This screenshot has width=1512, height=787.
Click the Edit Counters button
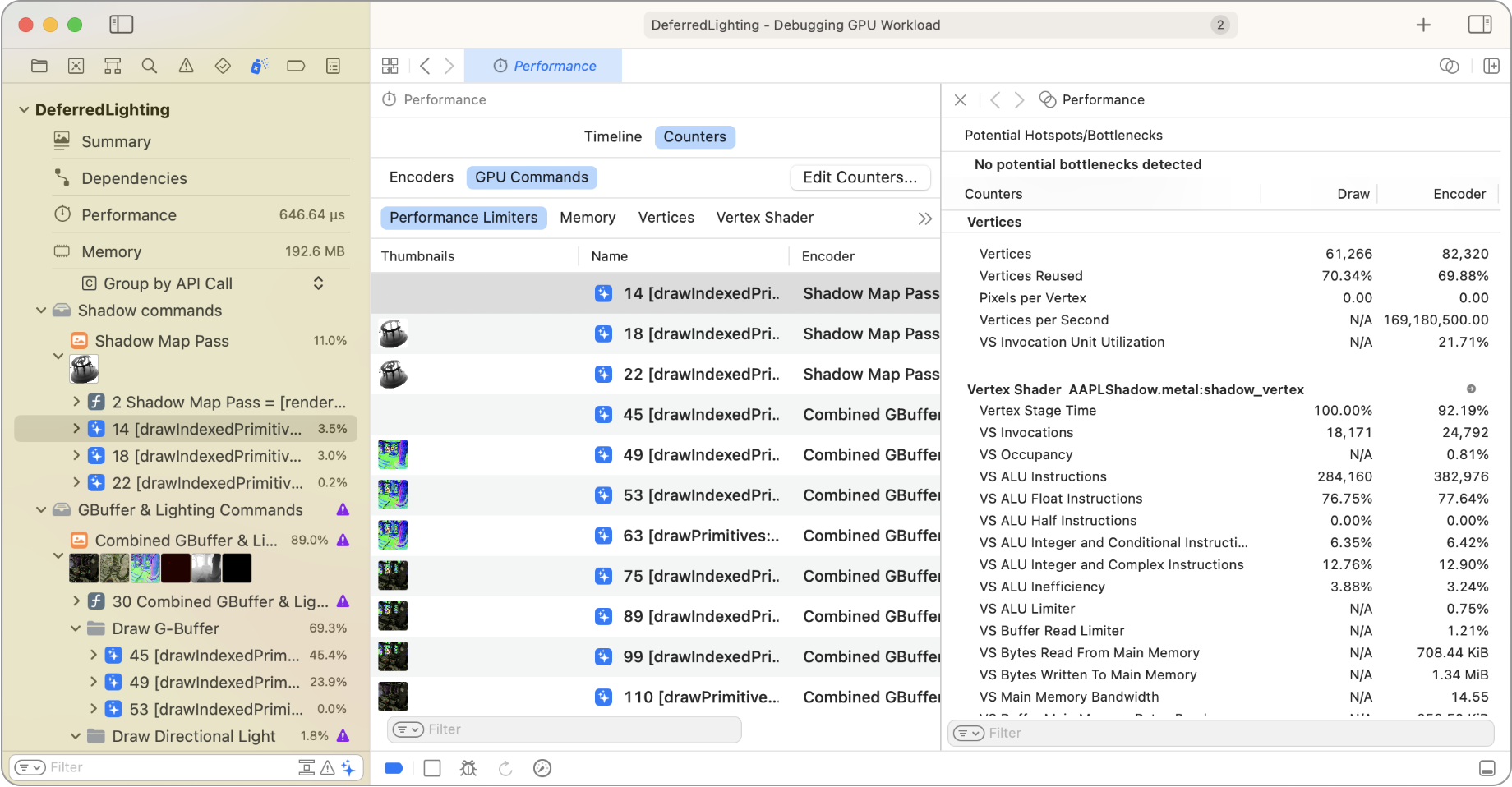coord(860,177)
